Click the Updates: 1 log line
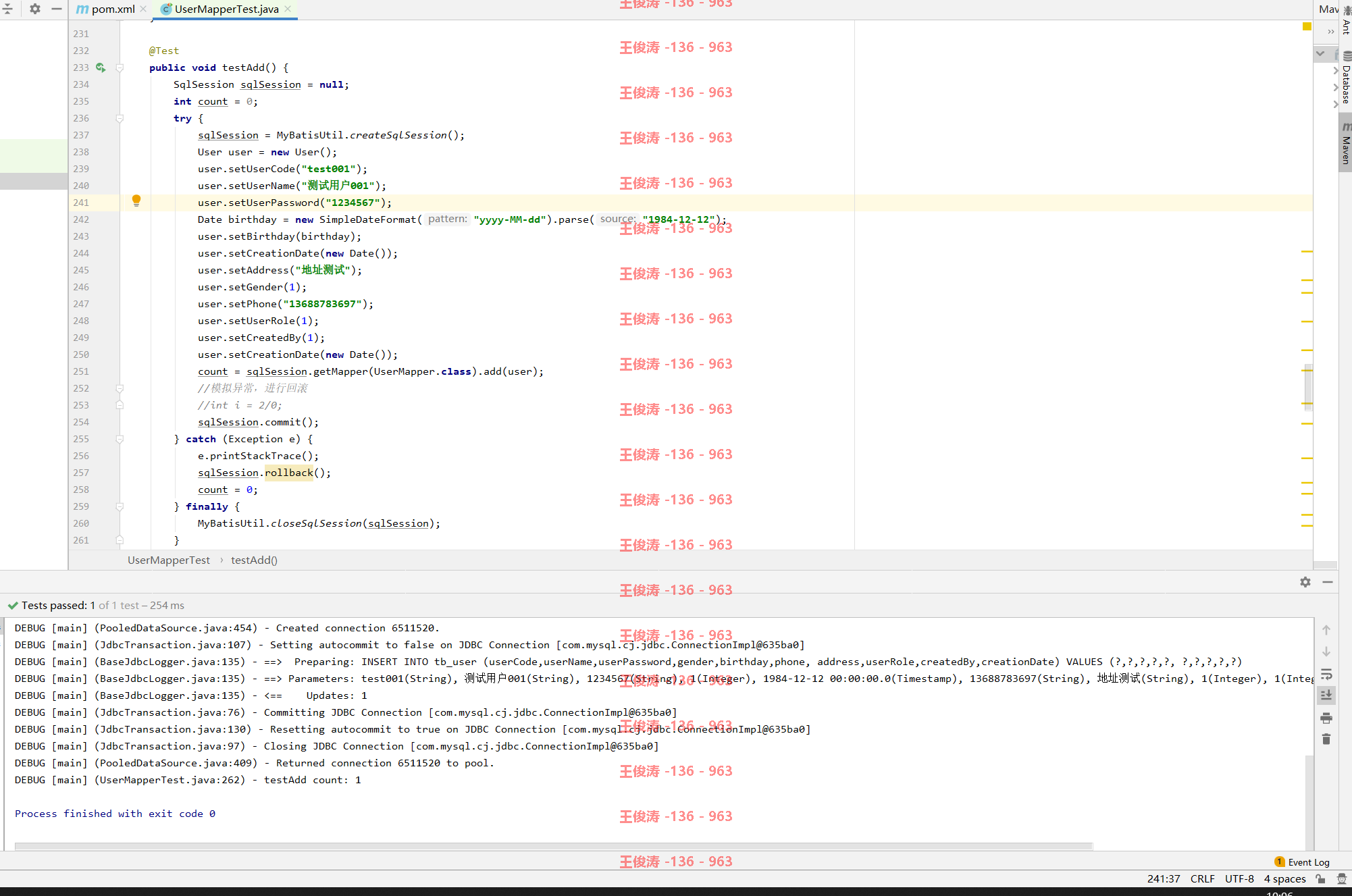This screenshot has width=1352, height=896. [191, 695]
